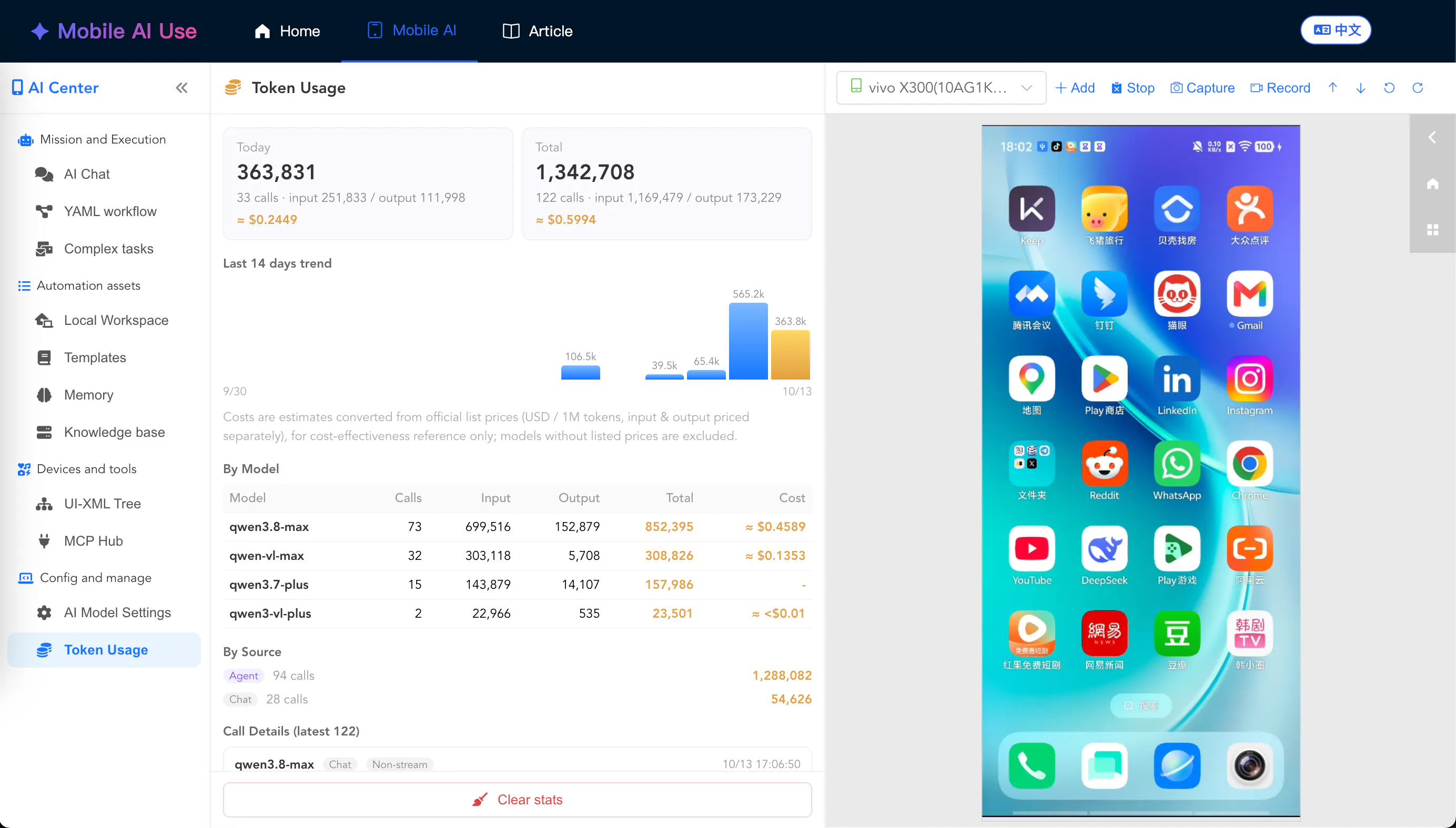Click the 565.2k trend bar
Viewport: 1456px width, 828px height.
[x=748, y=341]
